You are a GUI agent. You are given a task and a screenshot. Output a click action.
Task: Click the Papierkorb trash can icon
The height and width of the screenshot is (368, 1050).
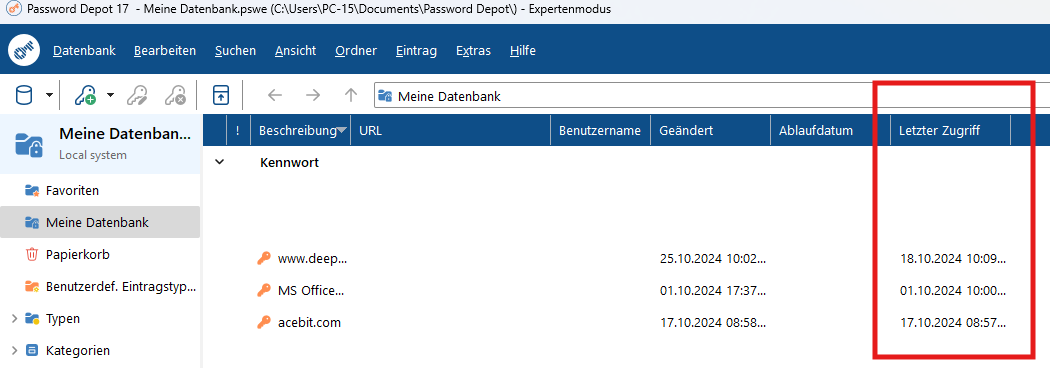[31, 254]
